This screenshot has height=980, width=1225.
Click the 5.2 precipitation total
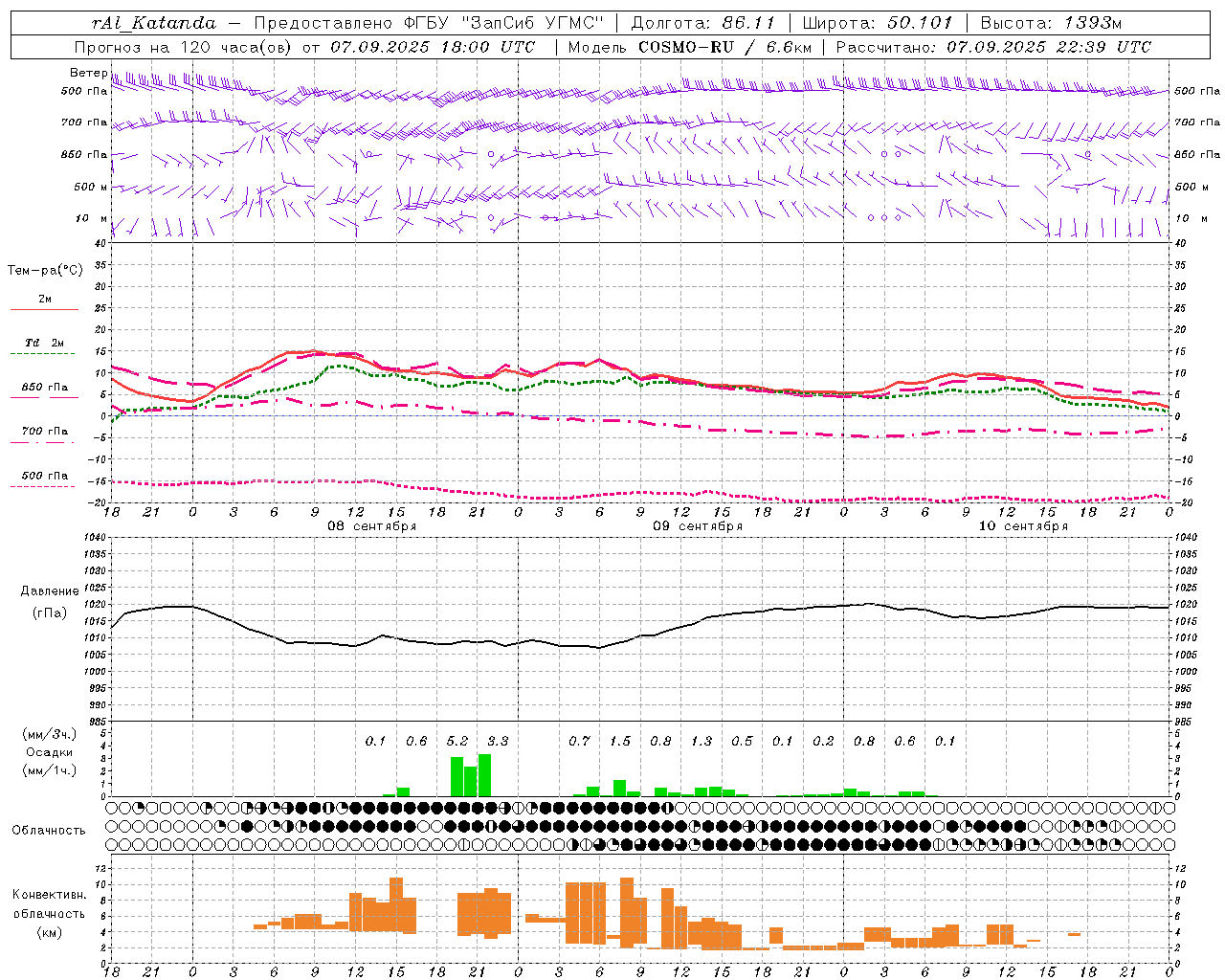(457, 742)
